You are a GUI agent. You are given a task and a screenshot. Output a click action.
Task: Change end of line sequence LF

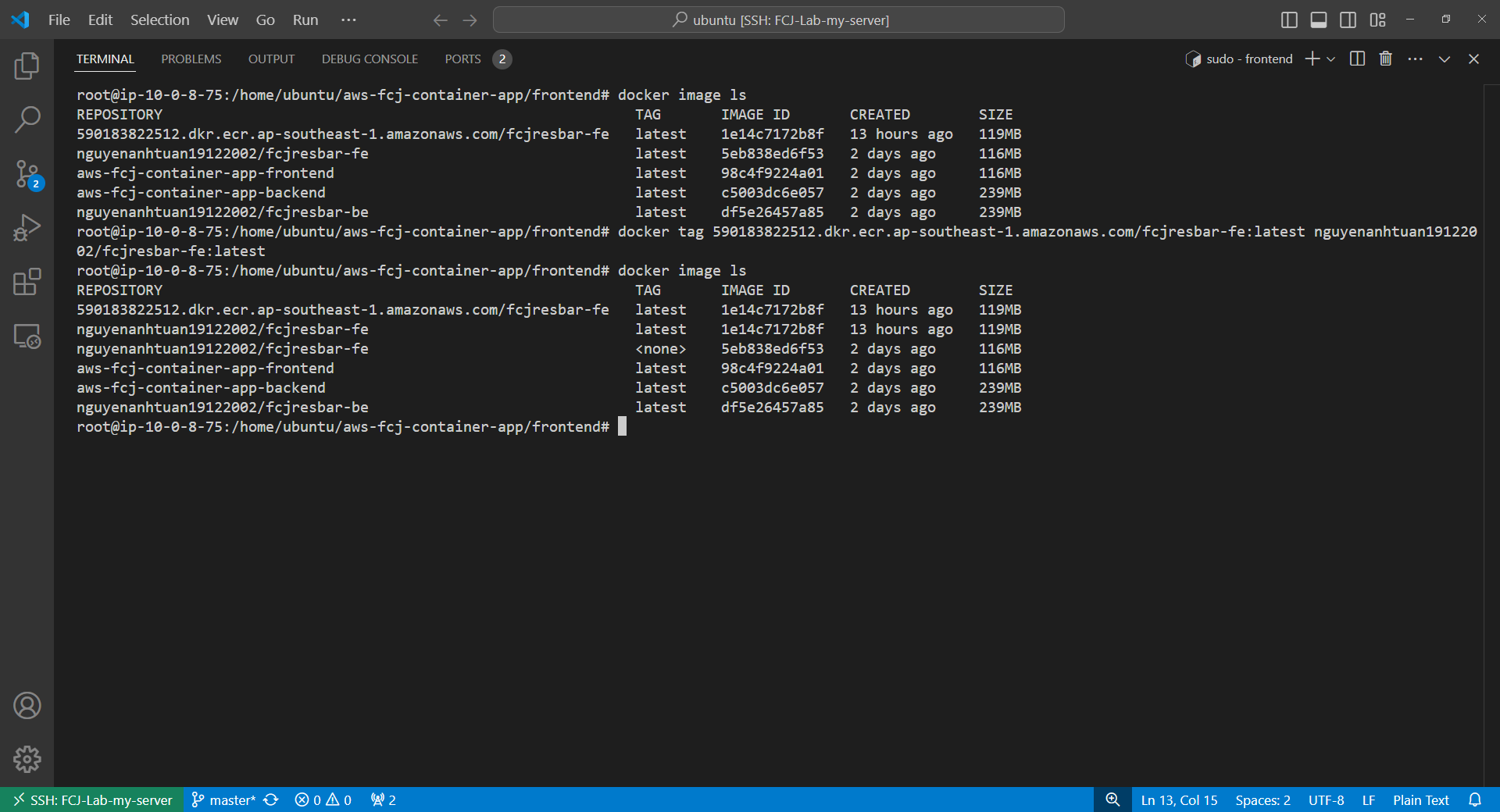[1369, 800]
